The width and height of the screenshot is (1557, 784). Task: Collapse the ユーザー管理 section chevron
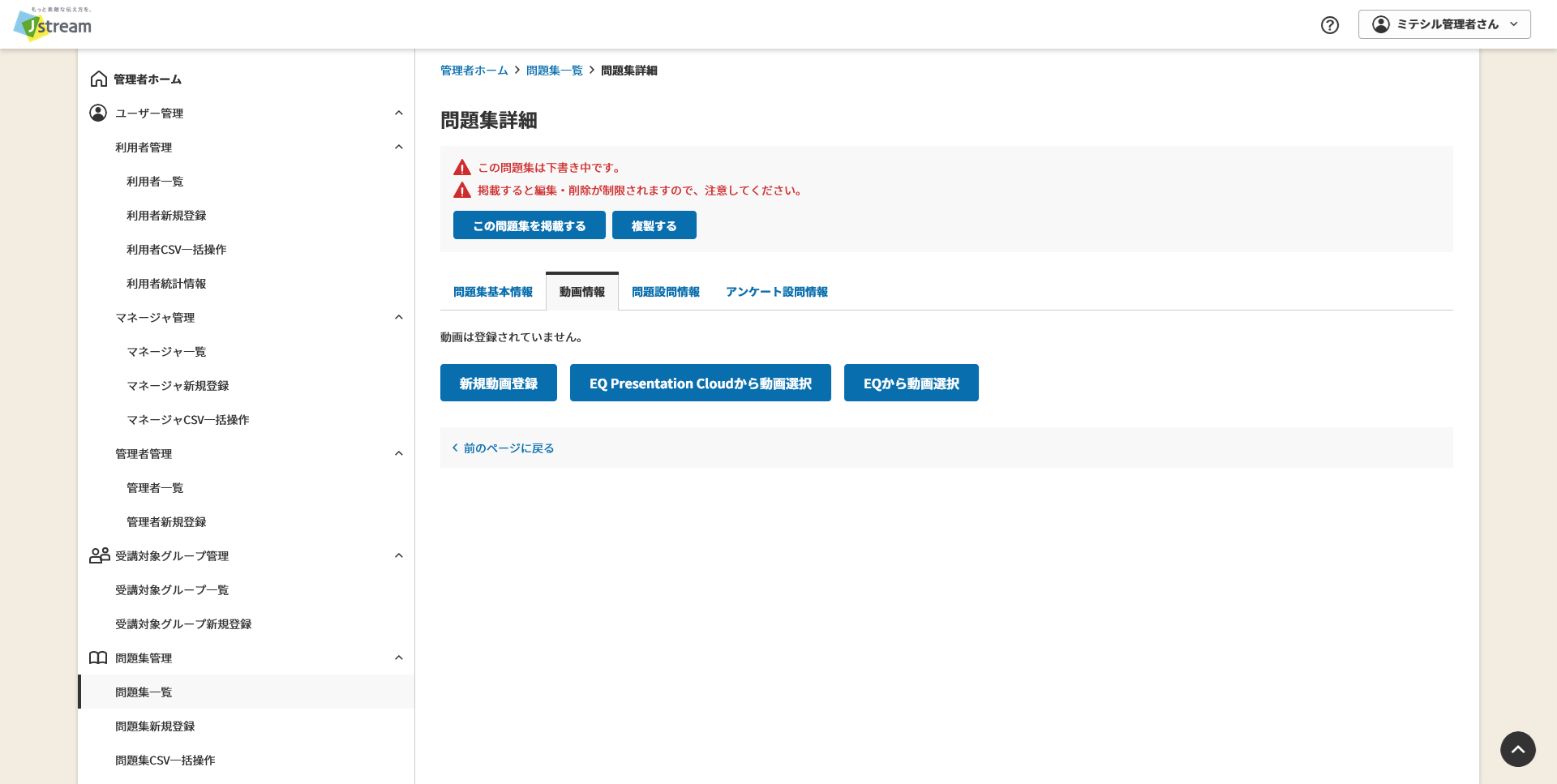398,113
